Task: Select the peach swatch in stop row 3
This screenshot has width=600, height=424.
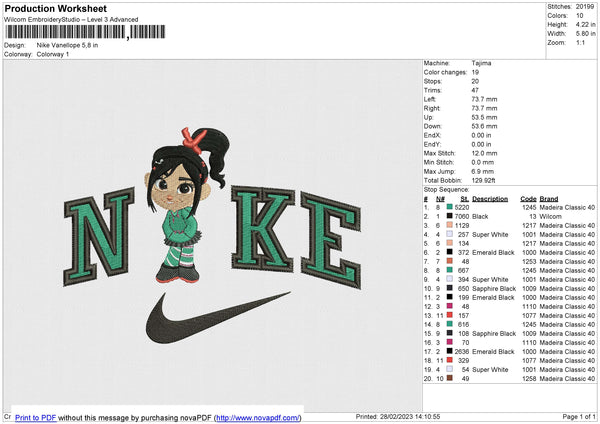Action: (450, 225)
